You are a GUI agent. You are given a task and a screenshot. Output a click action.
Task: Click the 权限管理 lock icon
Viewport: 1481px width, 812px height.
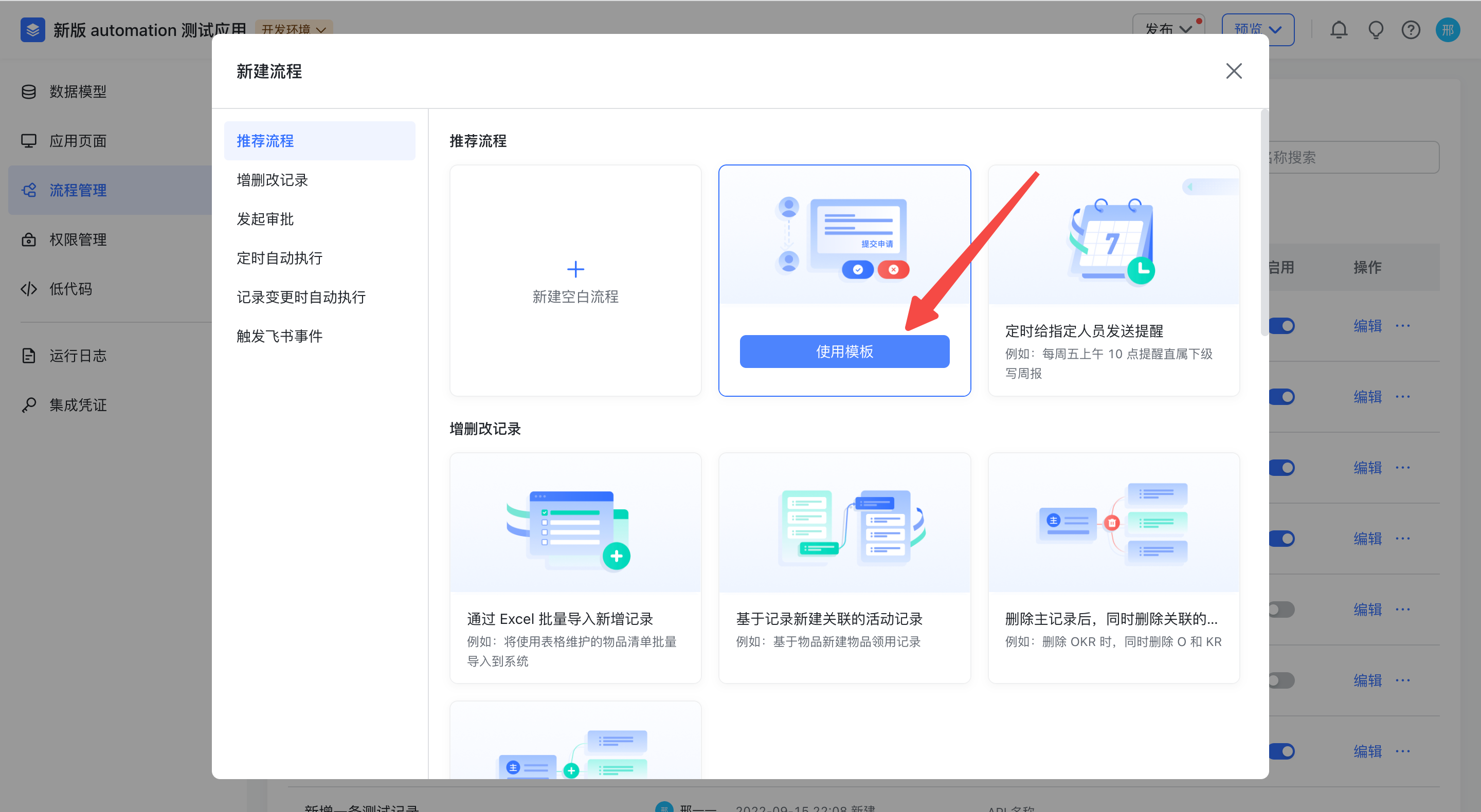point(29,239)
